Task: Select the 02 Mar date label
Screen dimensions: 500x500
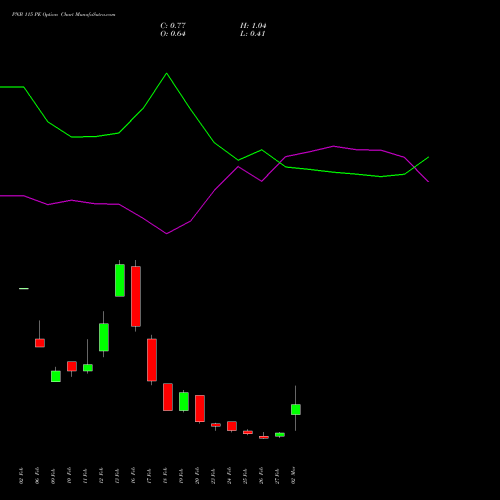Action: coord(293,476)
